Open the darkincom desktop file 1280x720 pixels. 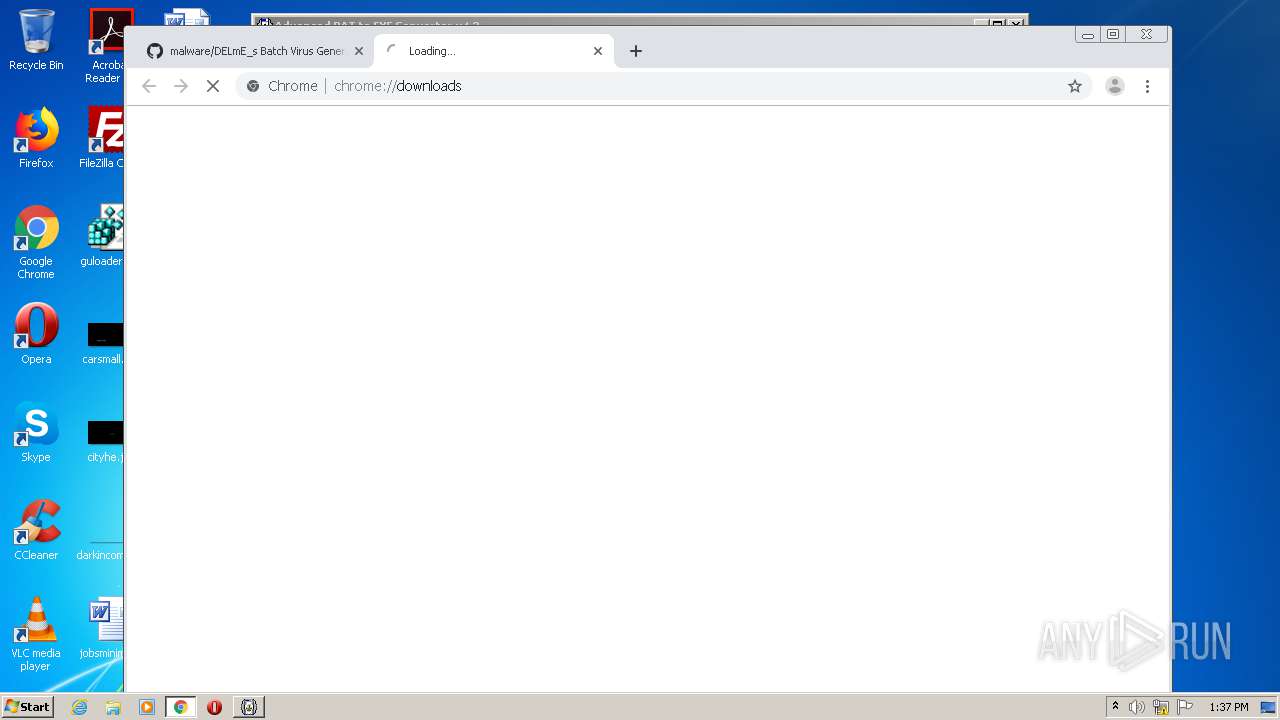coord(100,549)
